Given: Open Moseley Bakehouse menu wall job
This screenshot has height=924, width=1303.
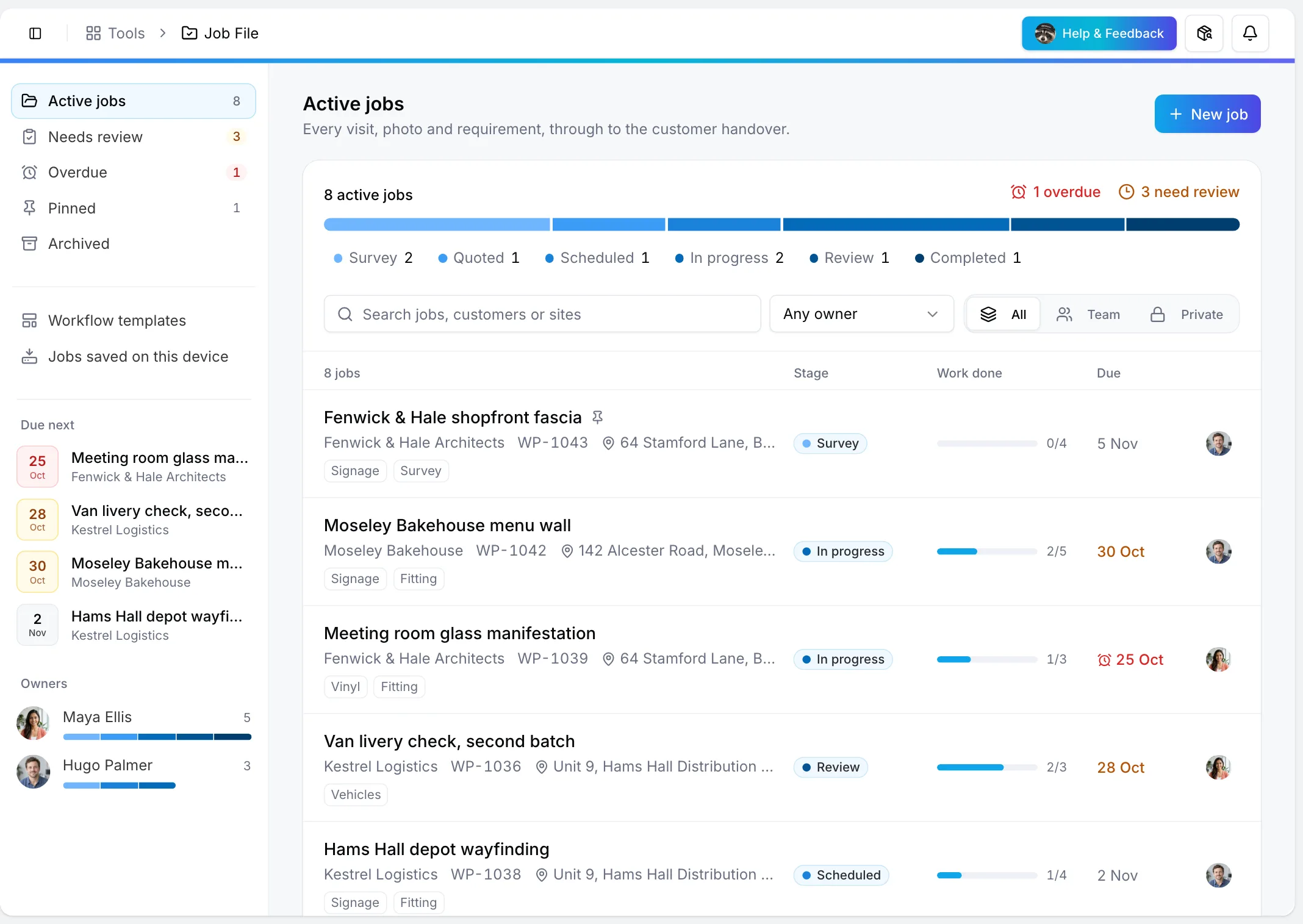Looking at the screenshot, I should point(447,525).
